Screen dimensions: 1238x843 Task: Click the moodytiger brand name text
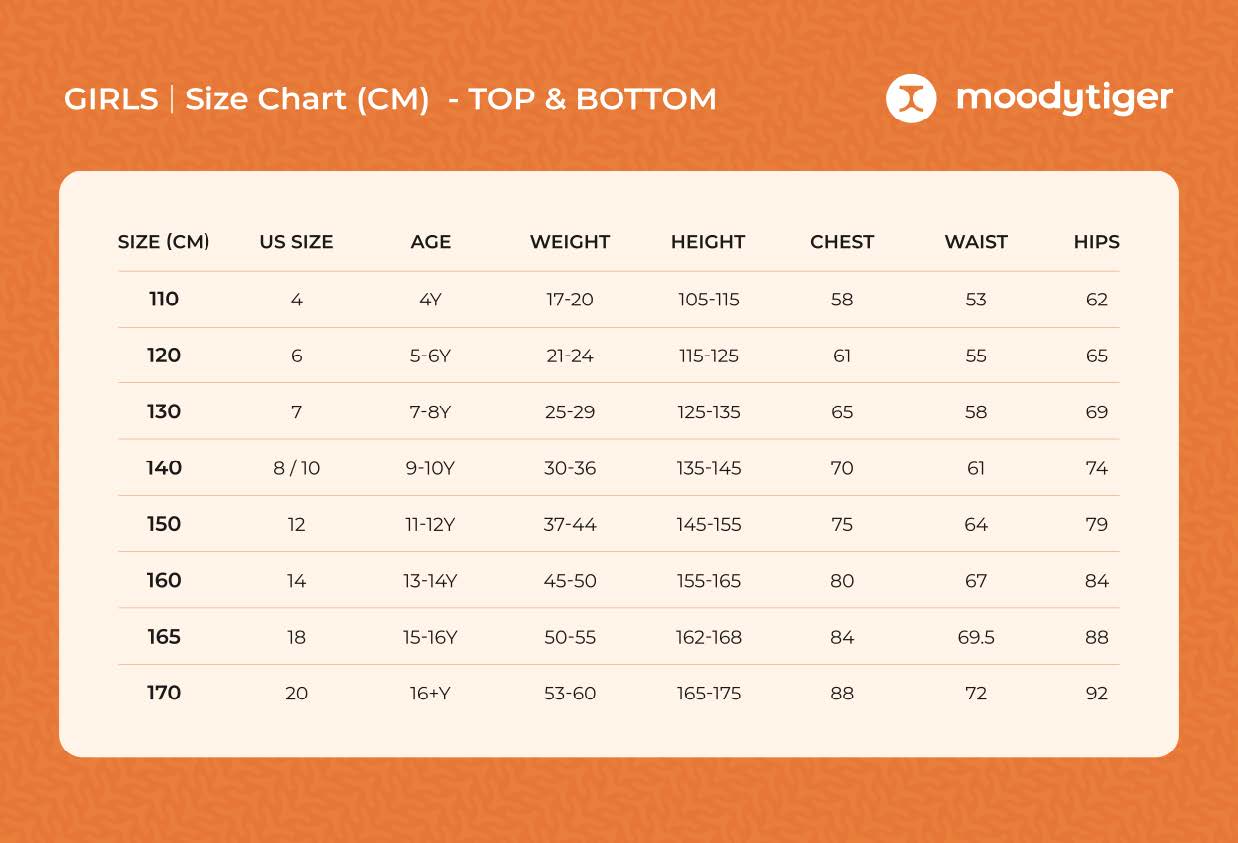1064,98
